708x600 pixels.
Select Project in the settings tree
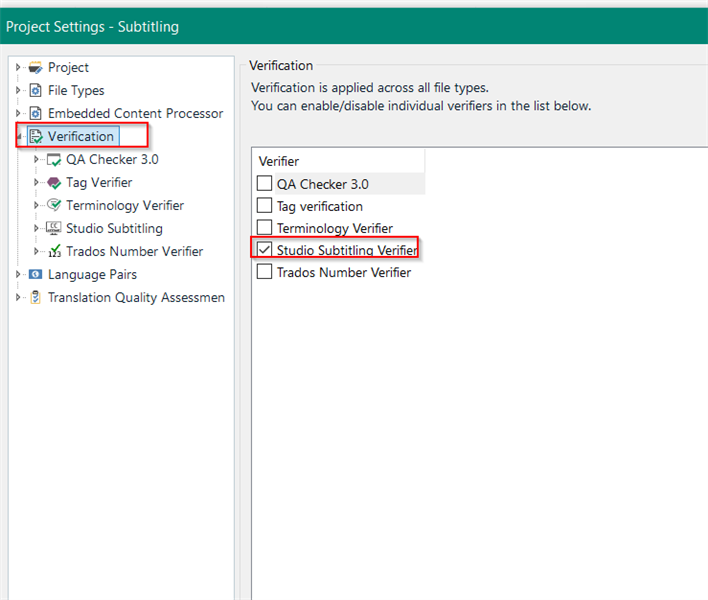68,67
